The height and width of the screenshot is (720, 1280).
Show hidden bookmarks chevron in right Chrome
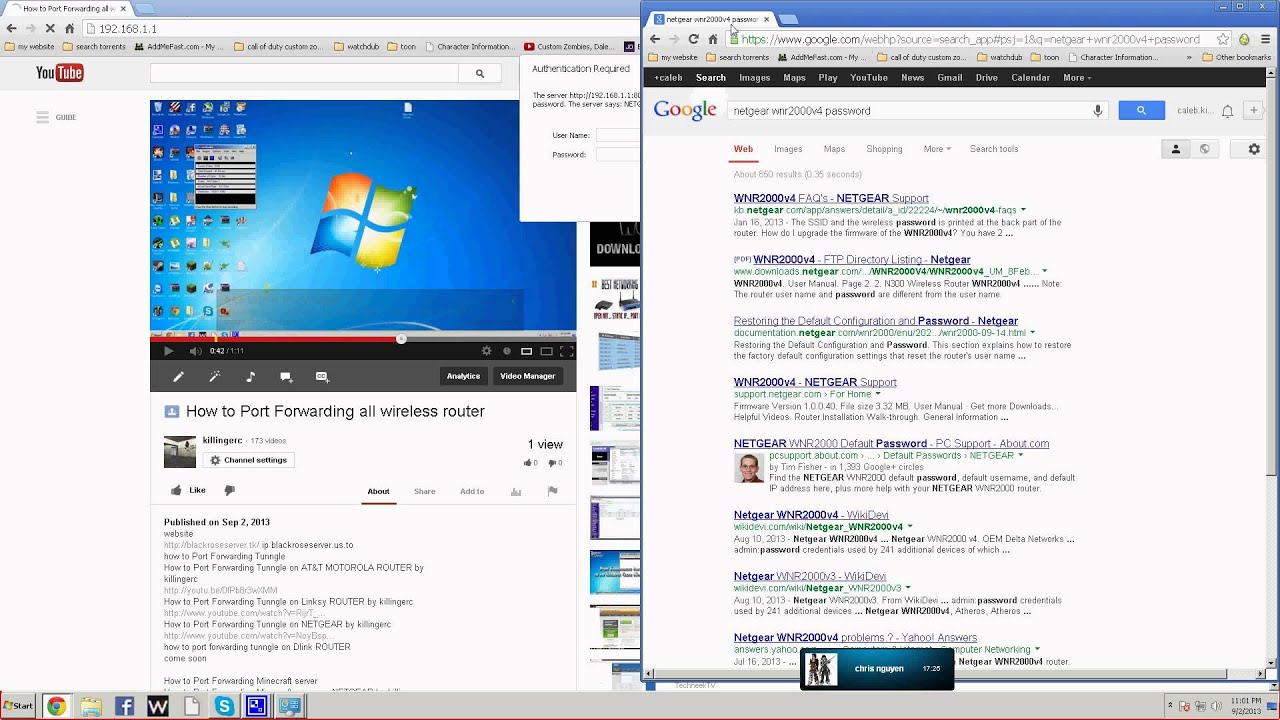tap(1189, 57)
